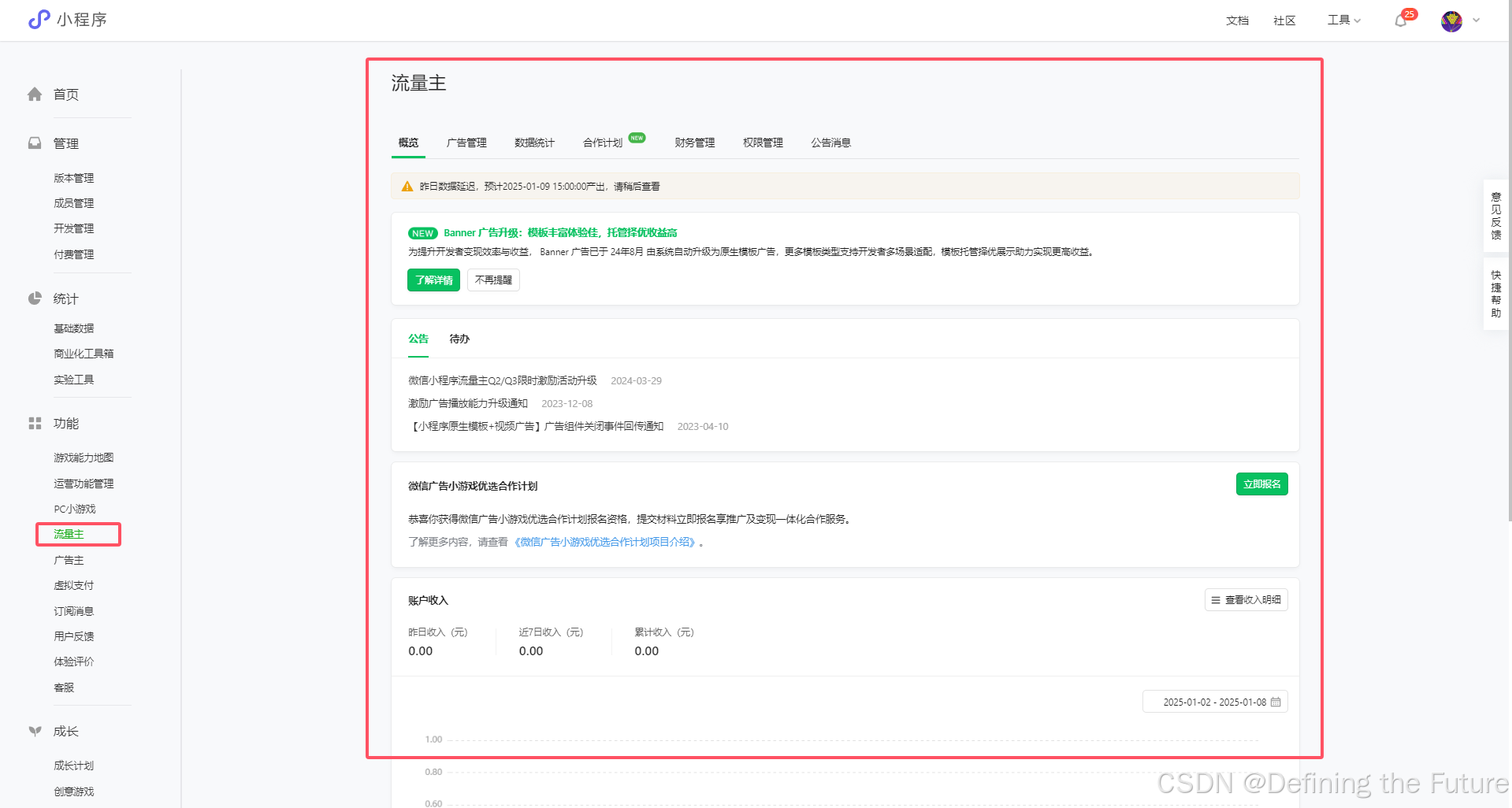
Task: Open 基础数据 in sidebar
Action: (x=73, y=328)
